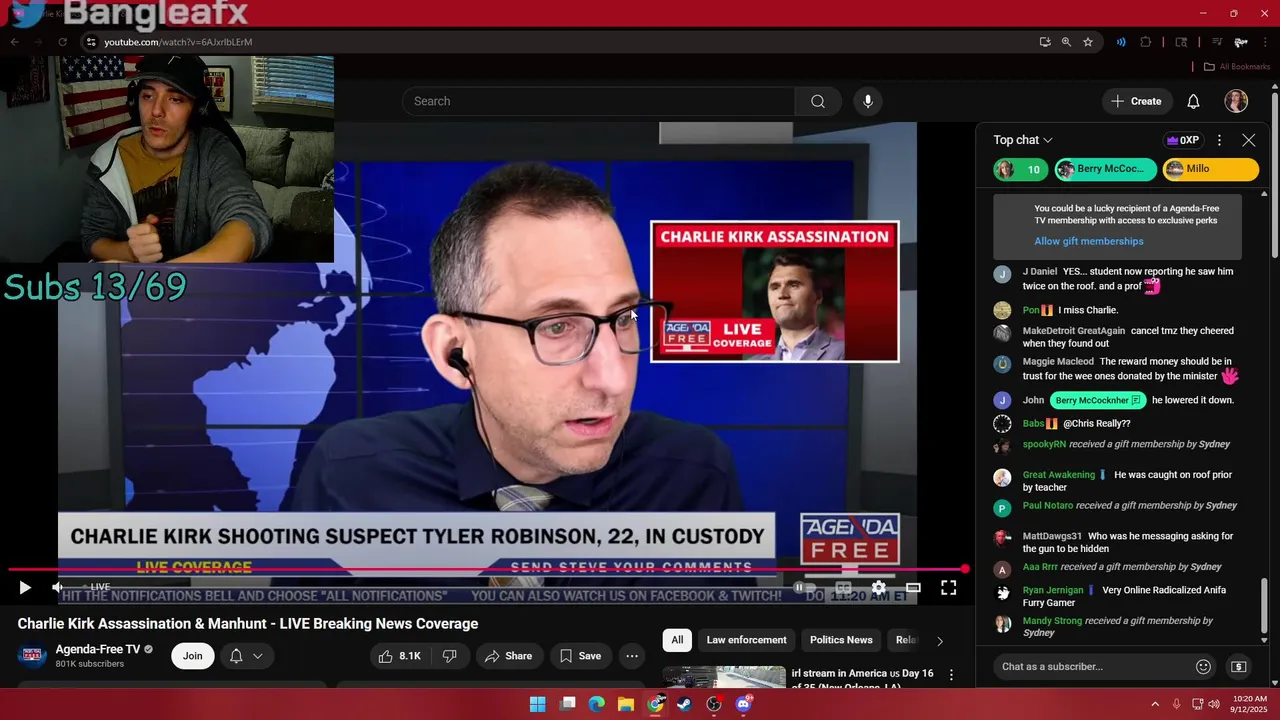This screenshot has height=720, width=1280.
Task: Open the account avatar menu
Action: (x=1236, y=101)
